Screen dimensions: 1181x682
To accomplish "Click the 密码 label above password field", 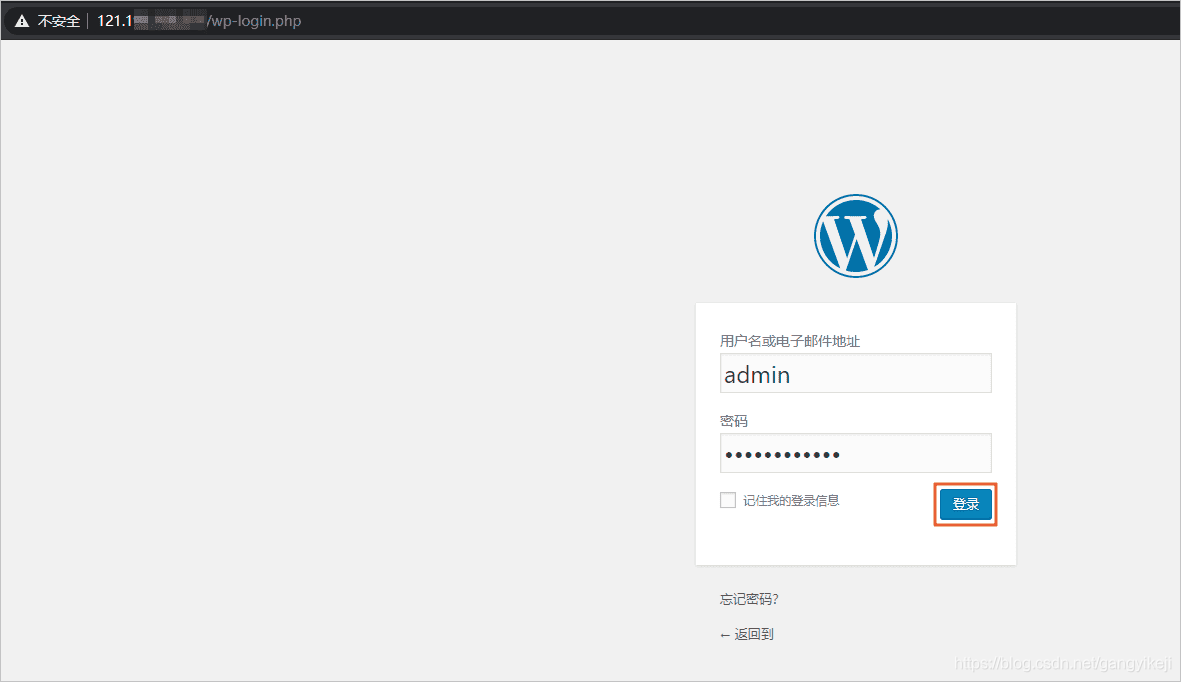I will (x=734, y=421).
